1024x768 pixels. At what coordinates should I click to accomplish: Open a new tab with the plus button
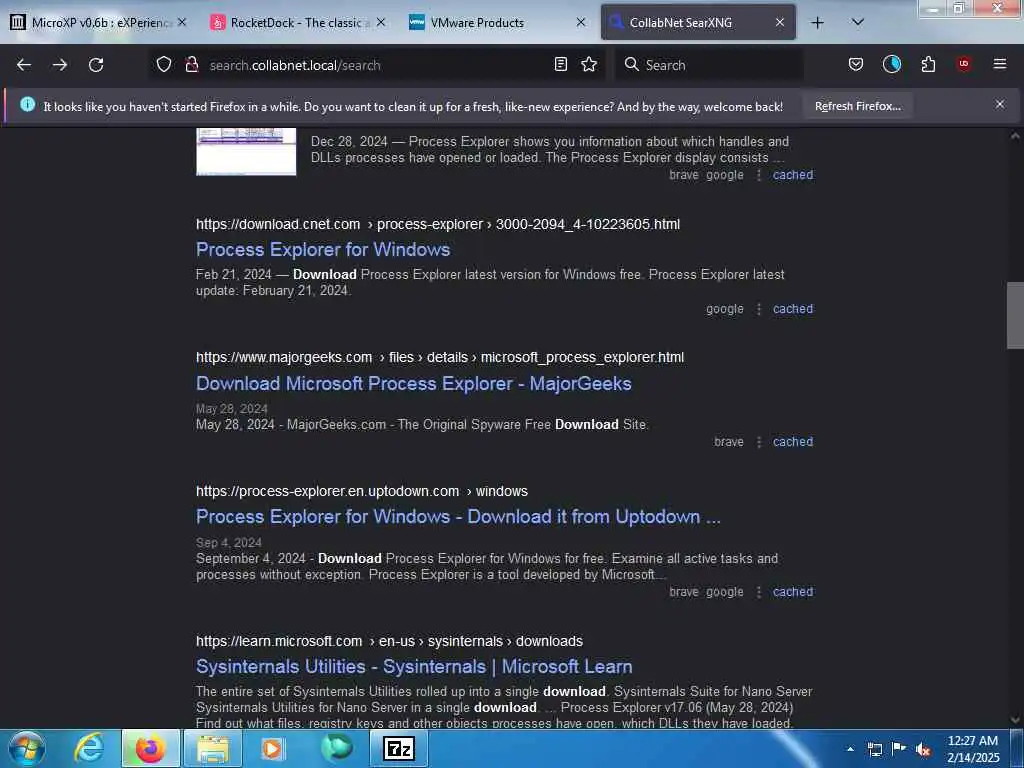817,23
